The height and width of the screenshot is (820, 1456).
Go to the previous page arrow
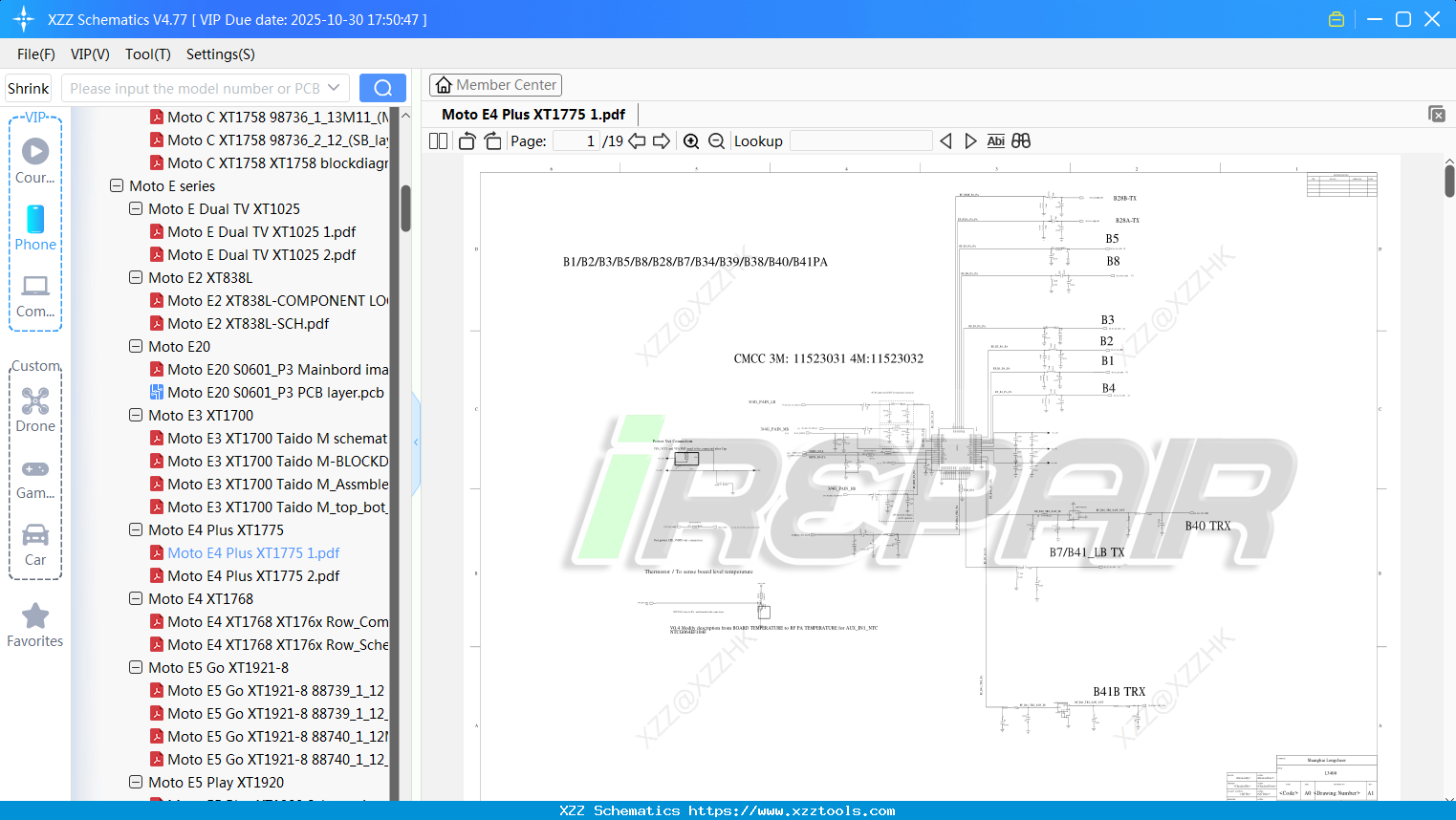pos(638,141)
